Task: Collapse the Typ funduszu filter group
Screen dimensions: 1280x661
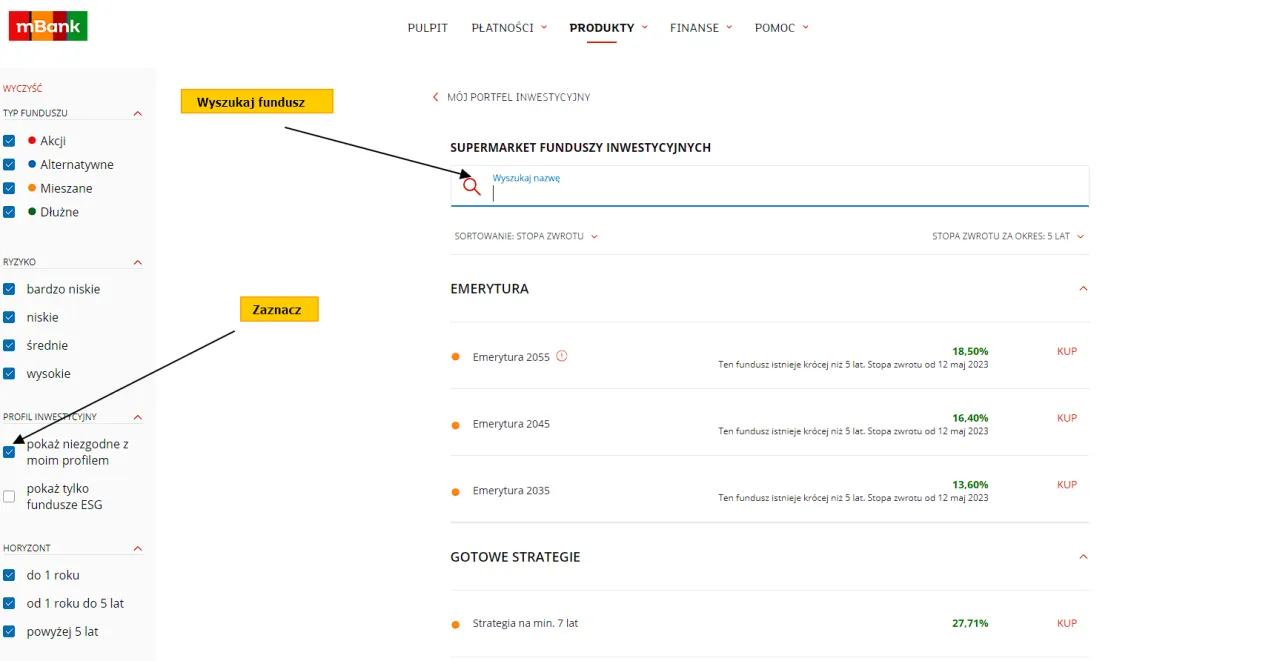Action: 138,114
